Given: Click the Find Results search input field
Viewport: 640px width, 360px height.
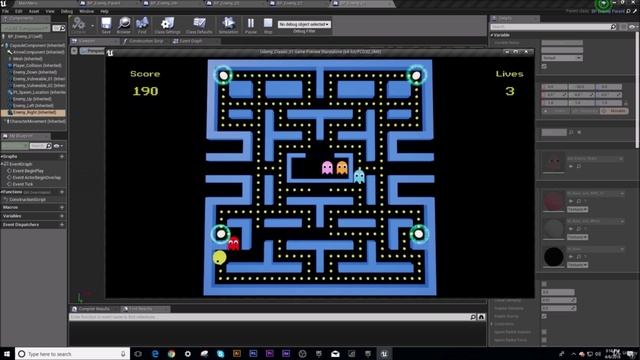Looking at the screenshot, I should pos(269,317).
